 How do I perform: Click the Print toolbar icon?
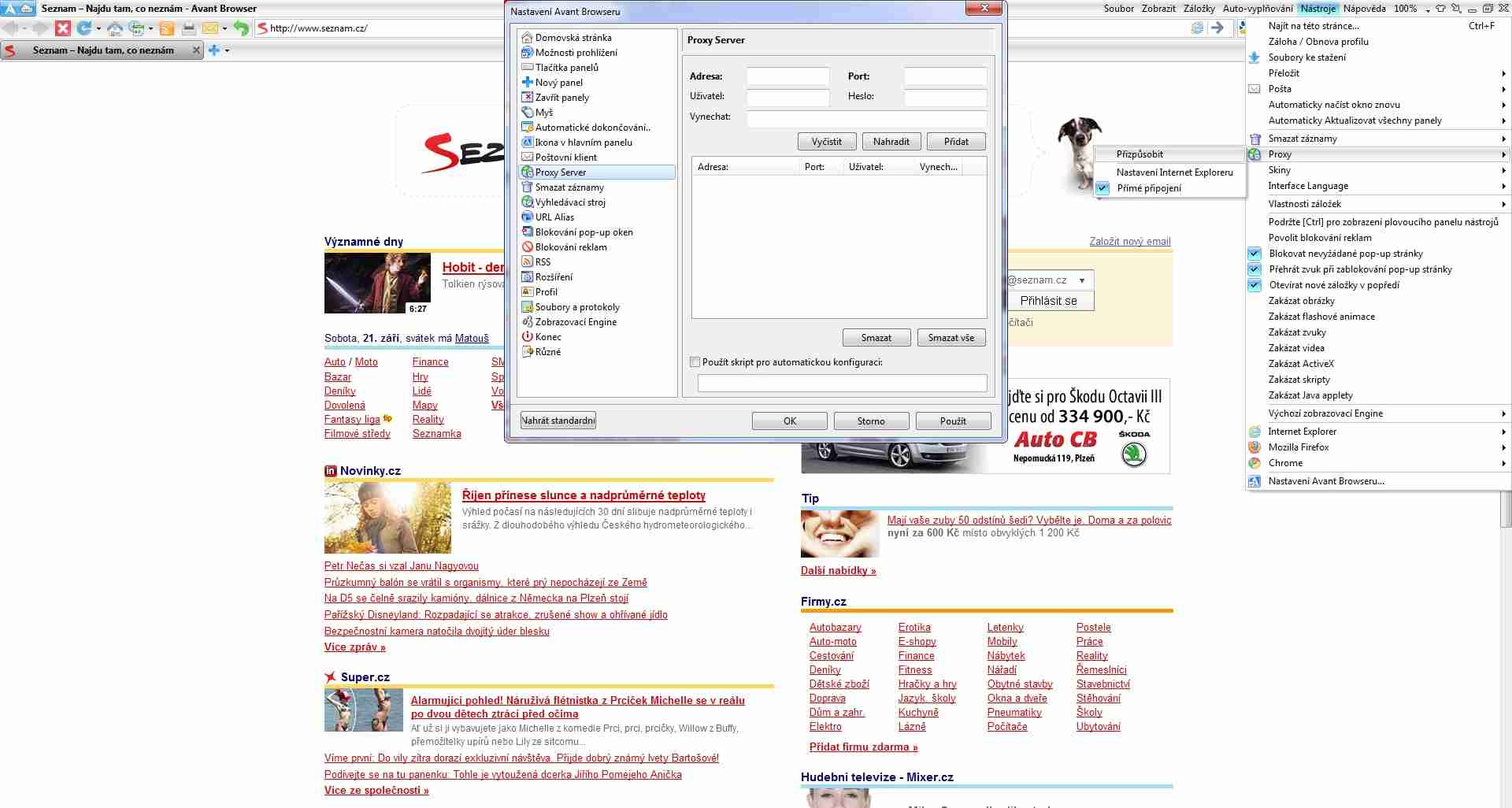click(189, 28)
